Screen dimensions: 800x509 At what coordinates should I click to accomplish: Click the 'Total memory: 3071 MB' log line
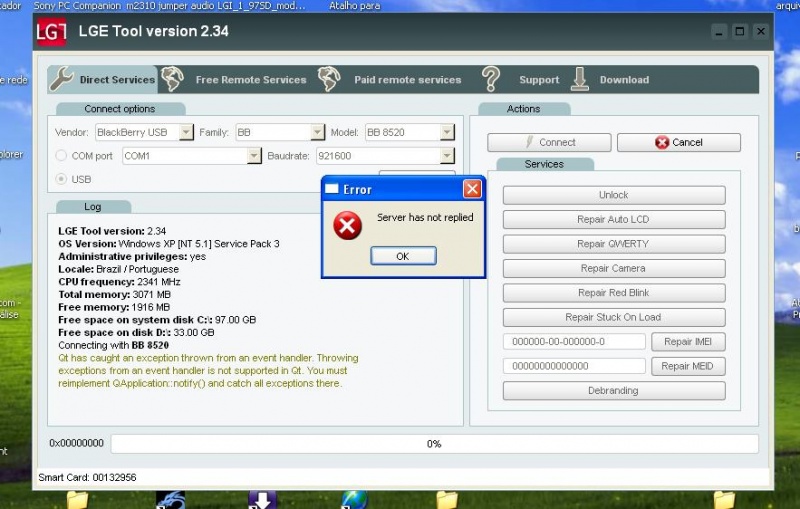pyautogui.click(x=114, y=294)
